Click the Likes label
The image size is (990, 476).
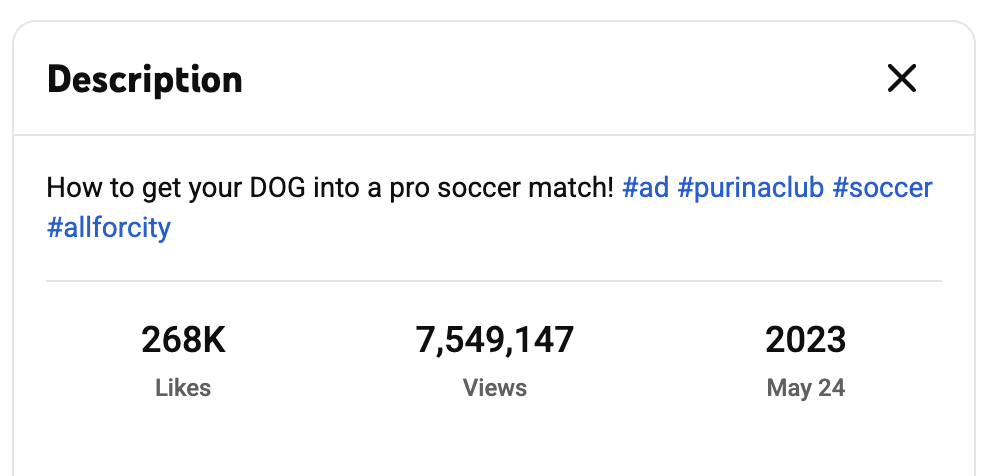(183, 388)
